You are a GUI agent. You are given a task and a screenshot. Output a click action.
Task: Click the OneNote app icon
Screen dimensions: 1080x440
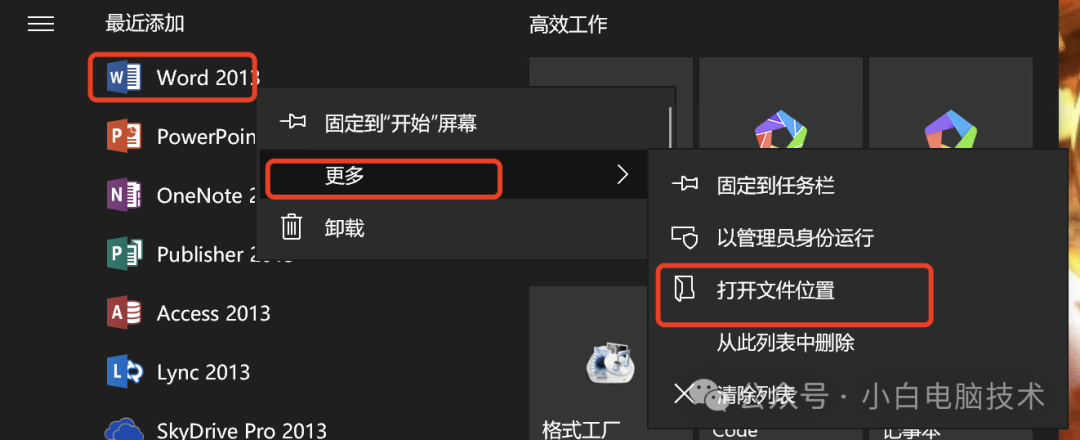(124, 196)
